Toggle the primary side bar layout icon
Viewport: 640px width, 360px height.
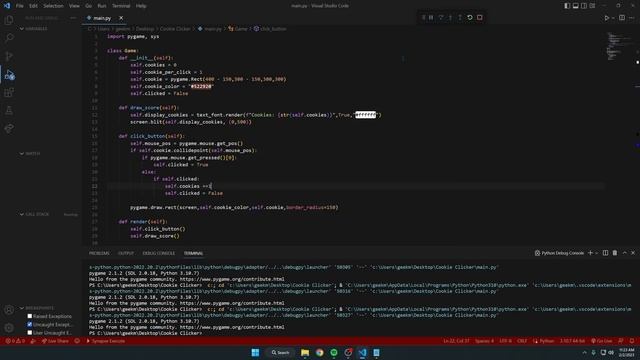coord(567,6)
